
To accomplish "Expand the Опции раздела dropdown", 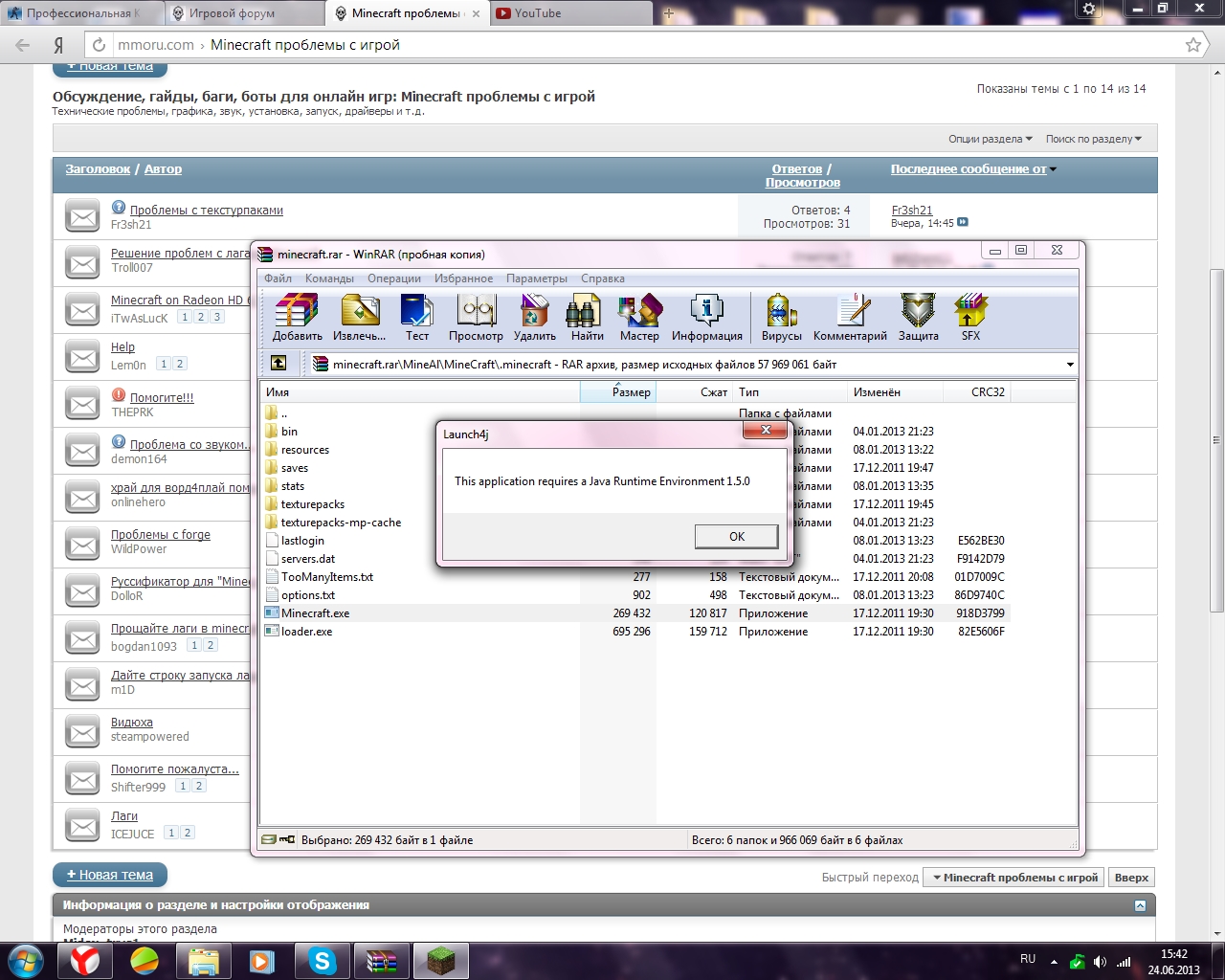I will [x=991, y=139].
